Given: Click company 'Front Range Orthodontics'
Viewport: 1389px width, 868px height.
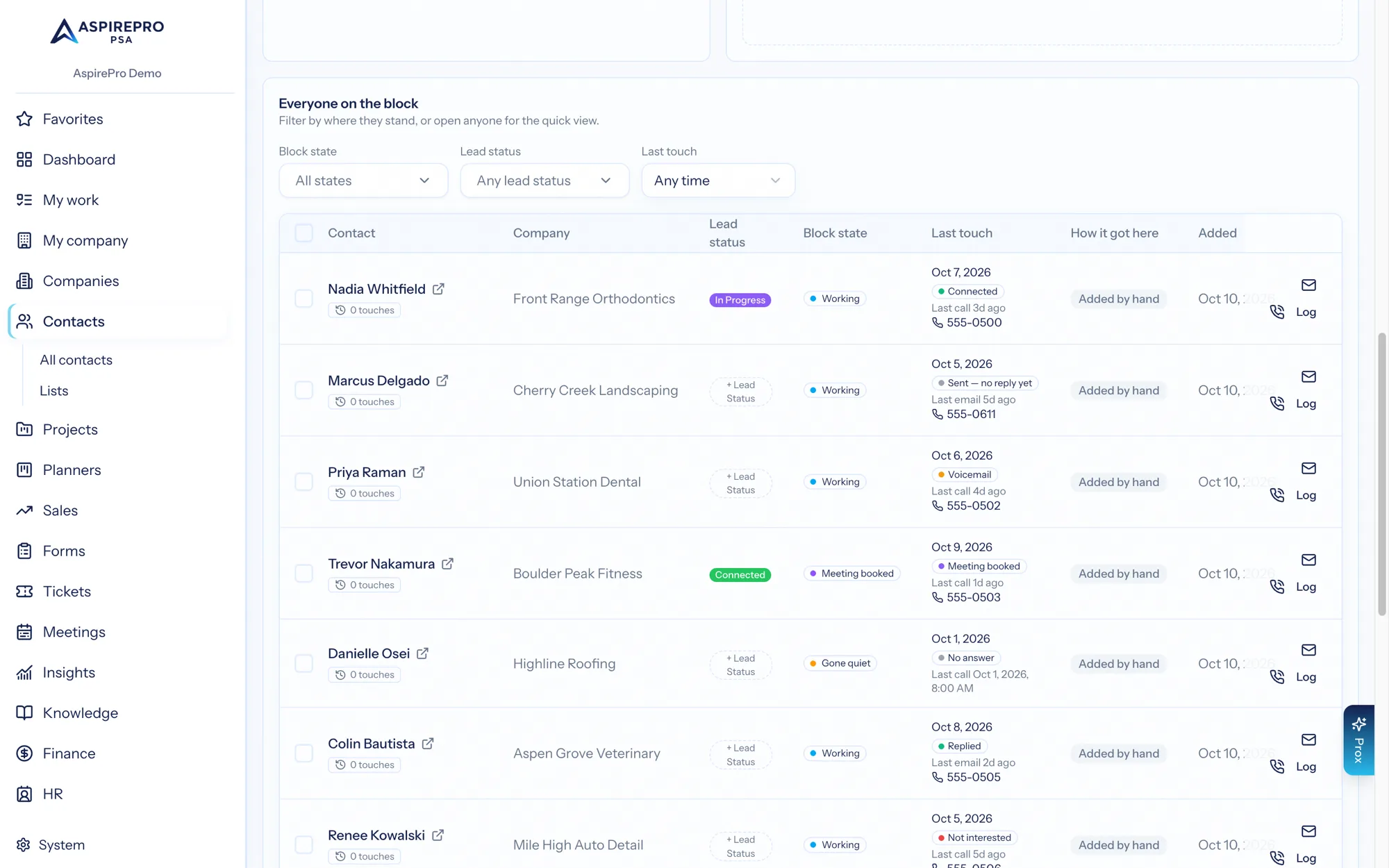Looking at the screenshot, I should point(594,299).
